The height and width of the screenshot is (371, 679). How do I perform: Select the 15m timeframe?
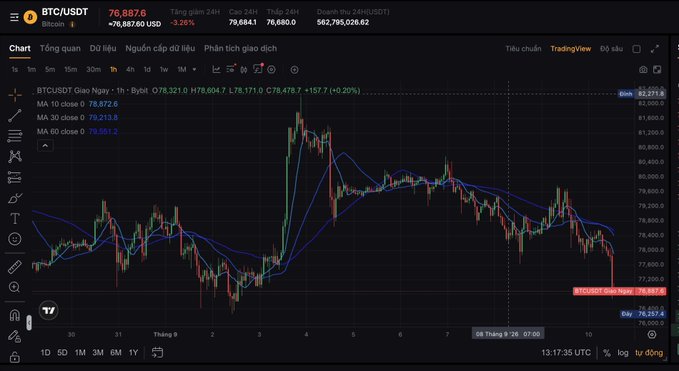click(x=71, y=69)
